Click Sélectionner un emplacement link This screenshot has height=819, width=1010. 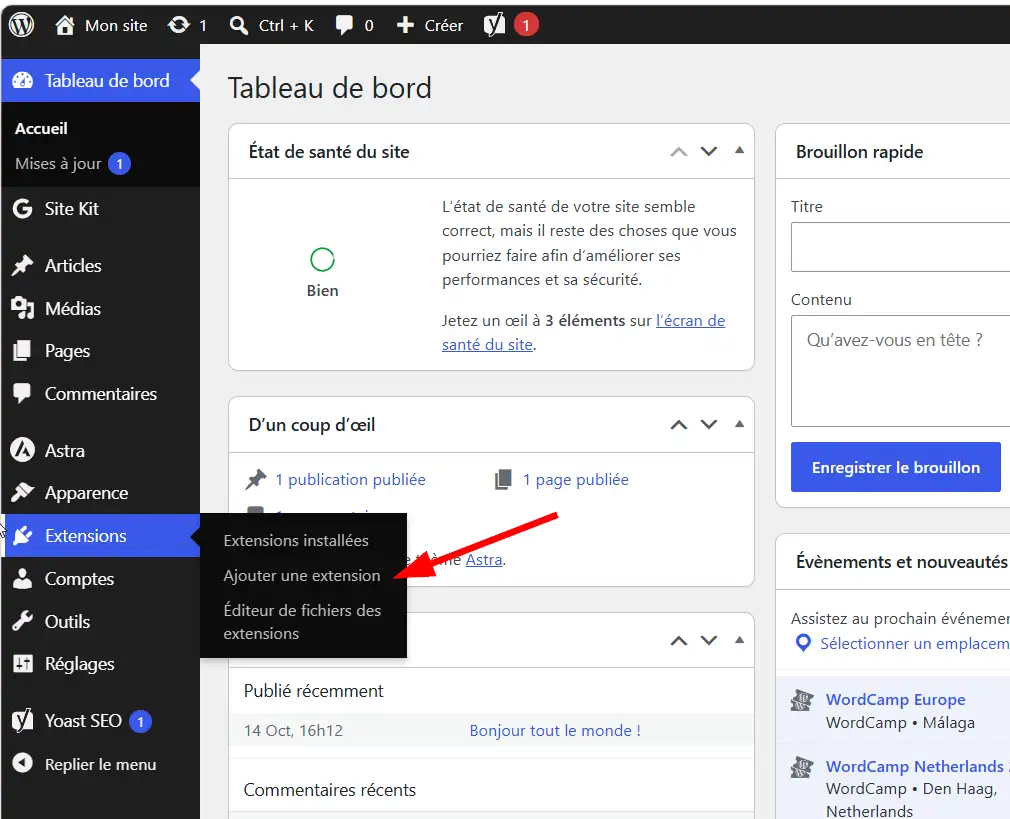click(x=915, y=643)
